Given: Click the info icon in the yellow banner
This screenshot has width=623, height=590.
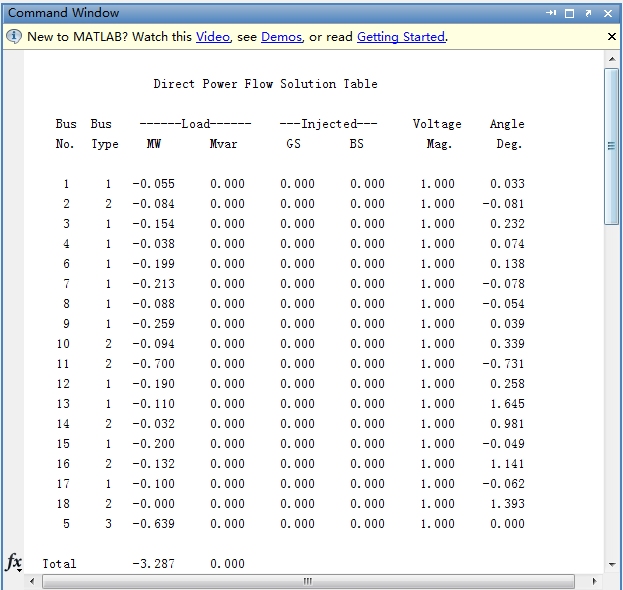Looking at the screenshot, I should 14,37.
